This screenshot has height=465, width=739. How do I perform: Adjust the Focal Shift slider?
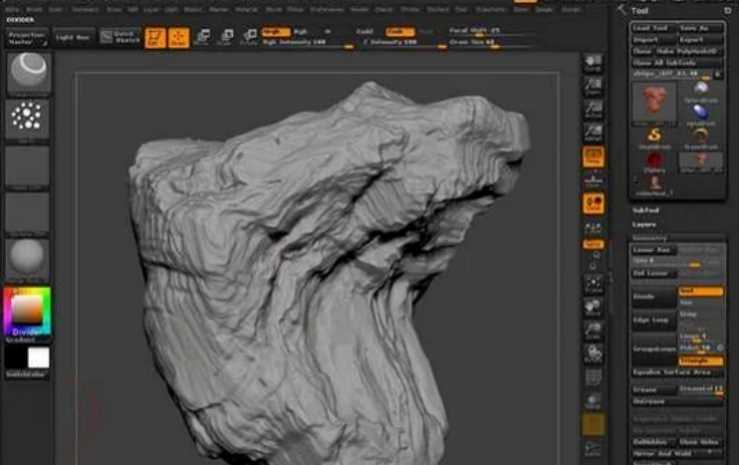tap(490, 31)
